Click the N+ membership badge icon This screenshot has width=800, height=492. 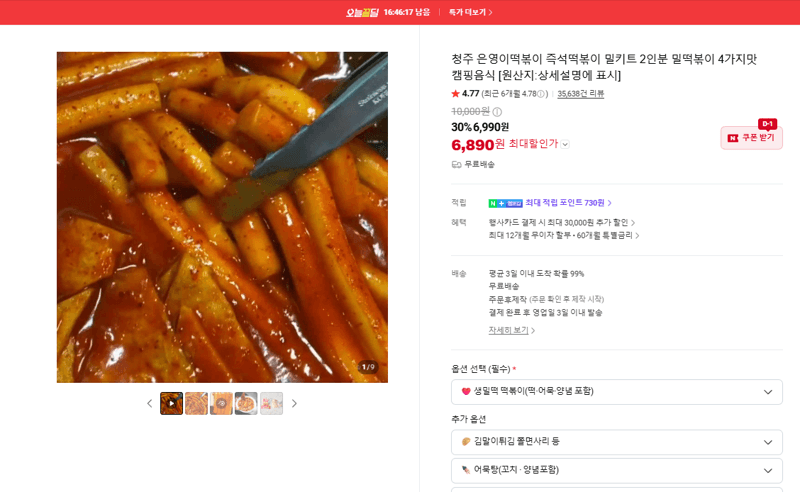(505, 203)
